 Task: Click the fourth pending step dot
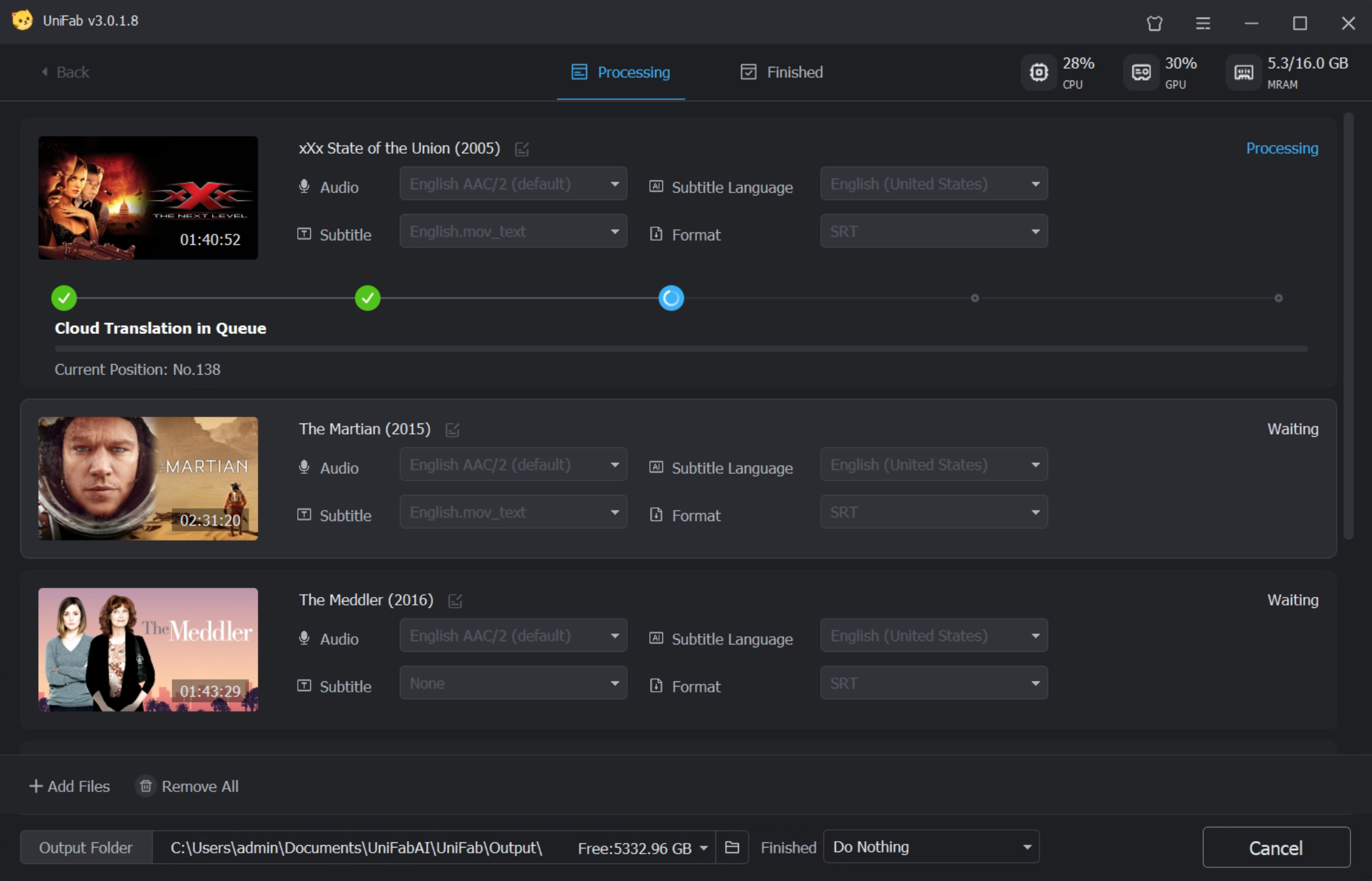coord(975,298)
